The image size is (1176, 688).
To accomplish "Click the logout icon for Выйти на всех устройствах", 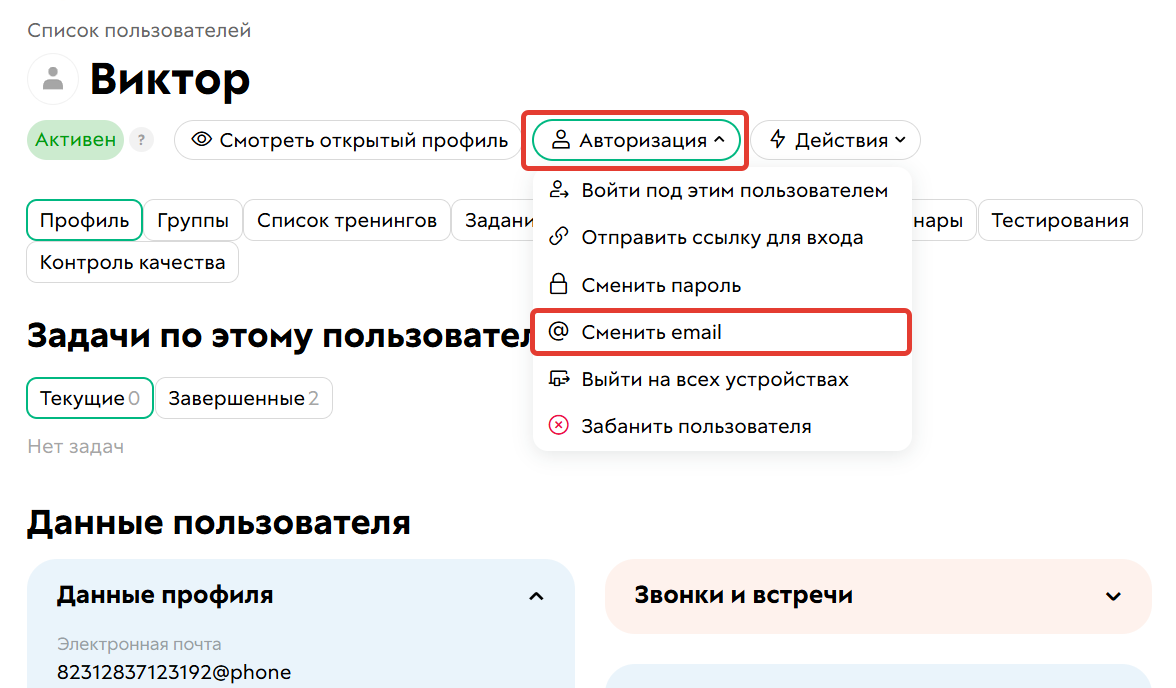I will tap(557, 379).
